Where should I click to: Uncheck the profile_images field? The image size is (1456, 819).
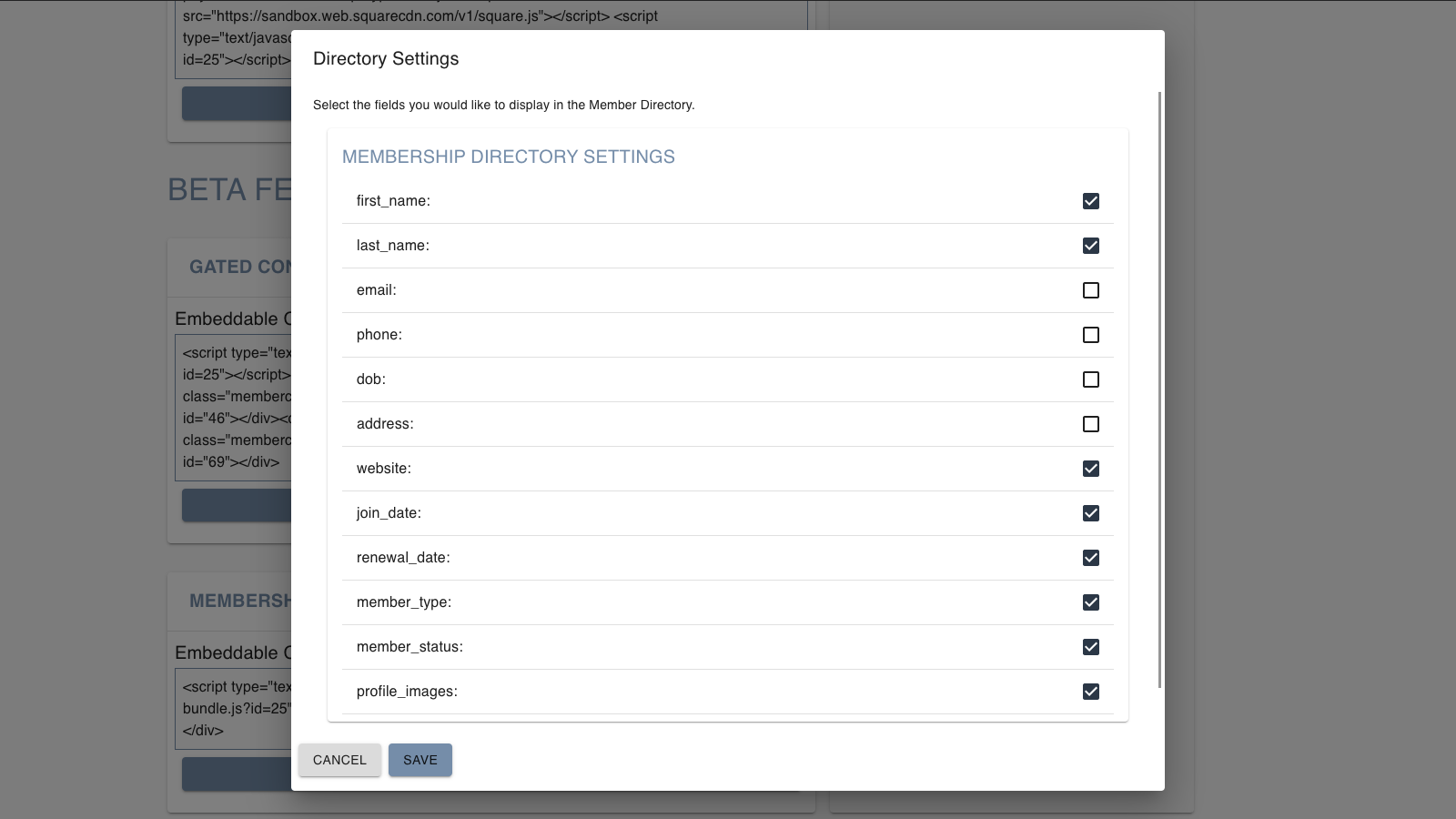(1090, 692)
